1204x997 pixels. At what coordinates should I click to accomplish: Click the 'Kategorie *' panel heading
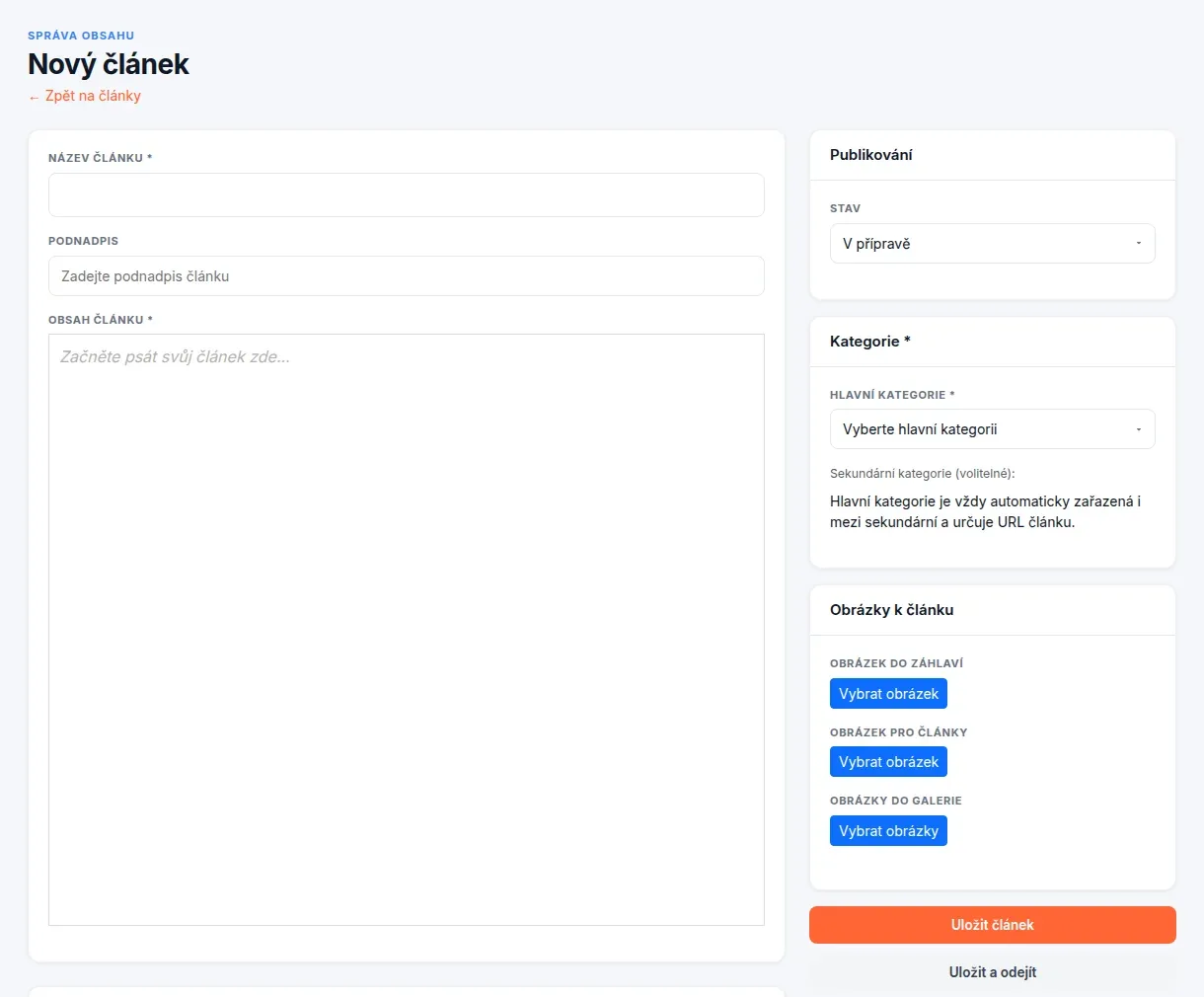point(870,342)
